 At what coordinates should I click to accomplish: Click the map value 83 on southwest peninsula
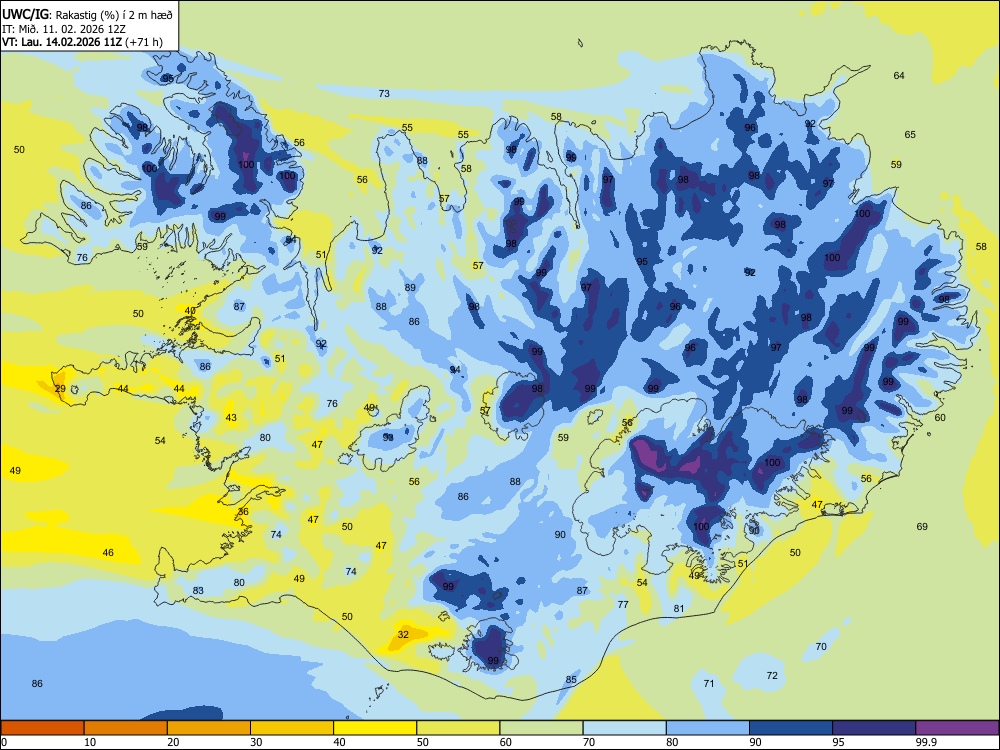(198, 591)
